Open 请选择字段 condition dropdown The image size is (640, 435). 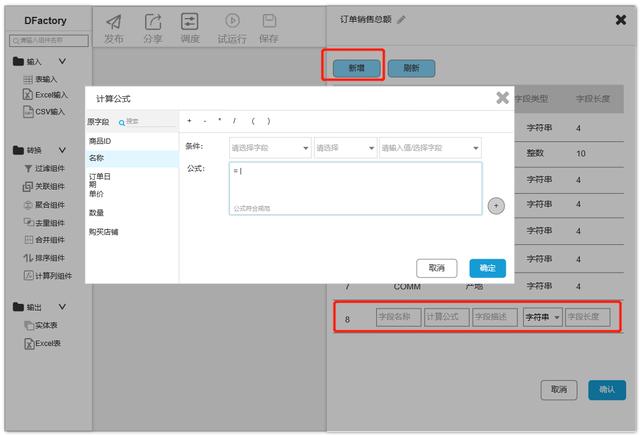point(270,148)
